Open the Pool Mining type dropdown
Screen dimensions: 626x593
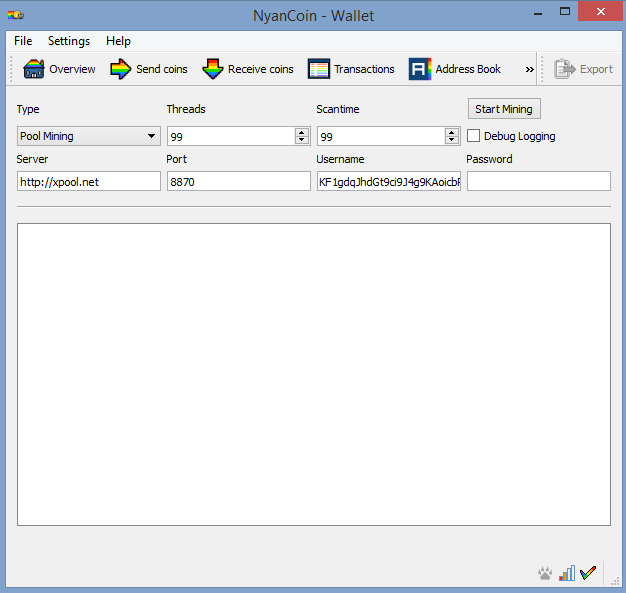(89, 136)
